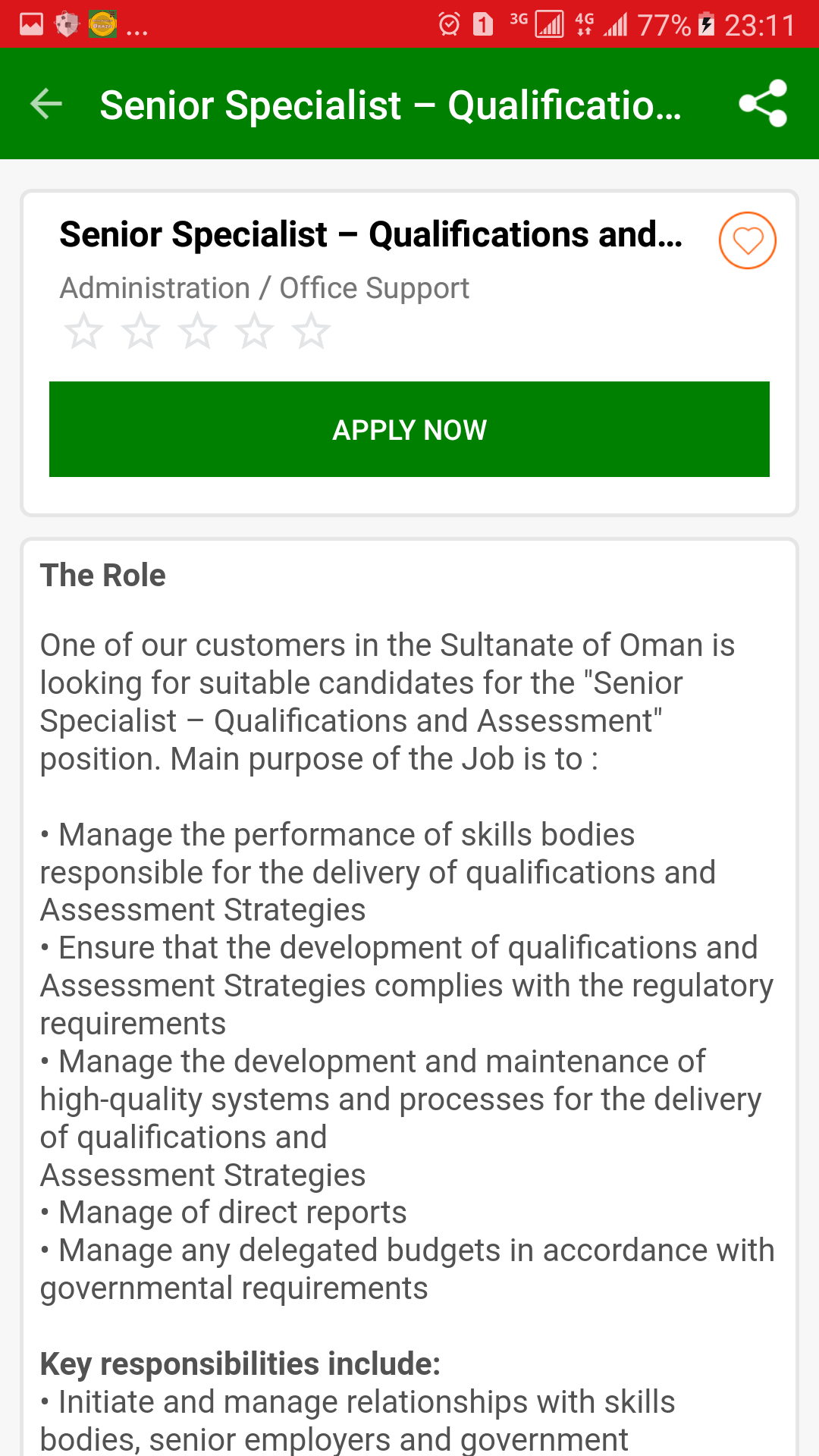Rate job with the third star
819x1456 pixels.
[x=197, y=331]
